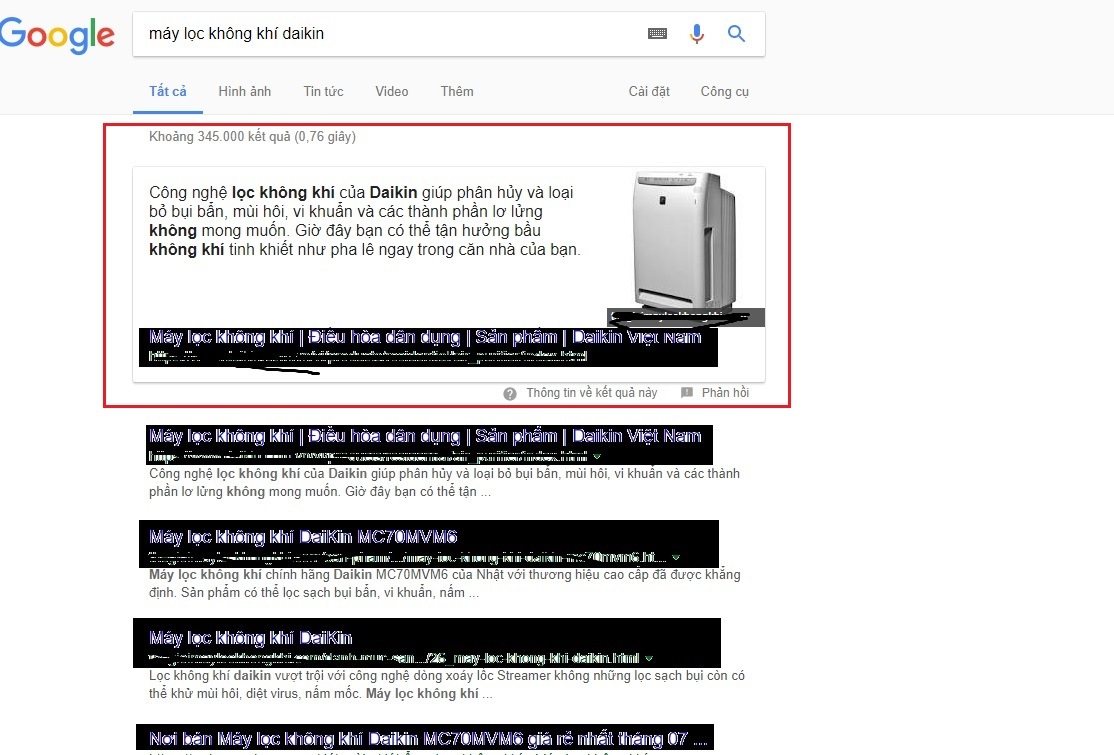Open the 'Thêm' menu
Image resolution: width=1114 pixels, height=755 pixels.
click(x=457, y=92)
